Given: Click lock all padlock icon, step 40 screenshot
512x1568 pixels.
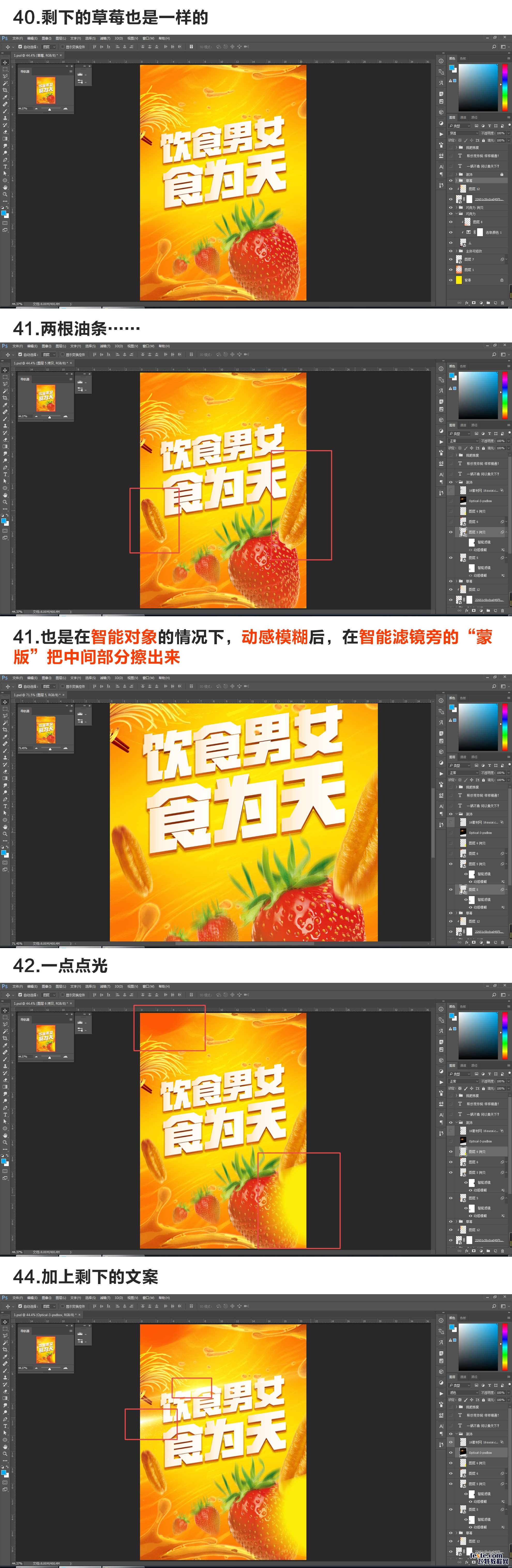Looking at the screenshot, I should (483, 141).
